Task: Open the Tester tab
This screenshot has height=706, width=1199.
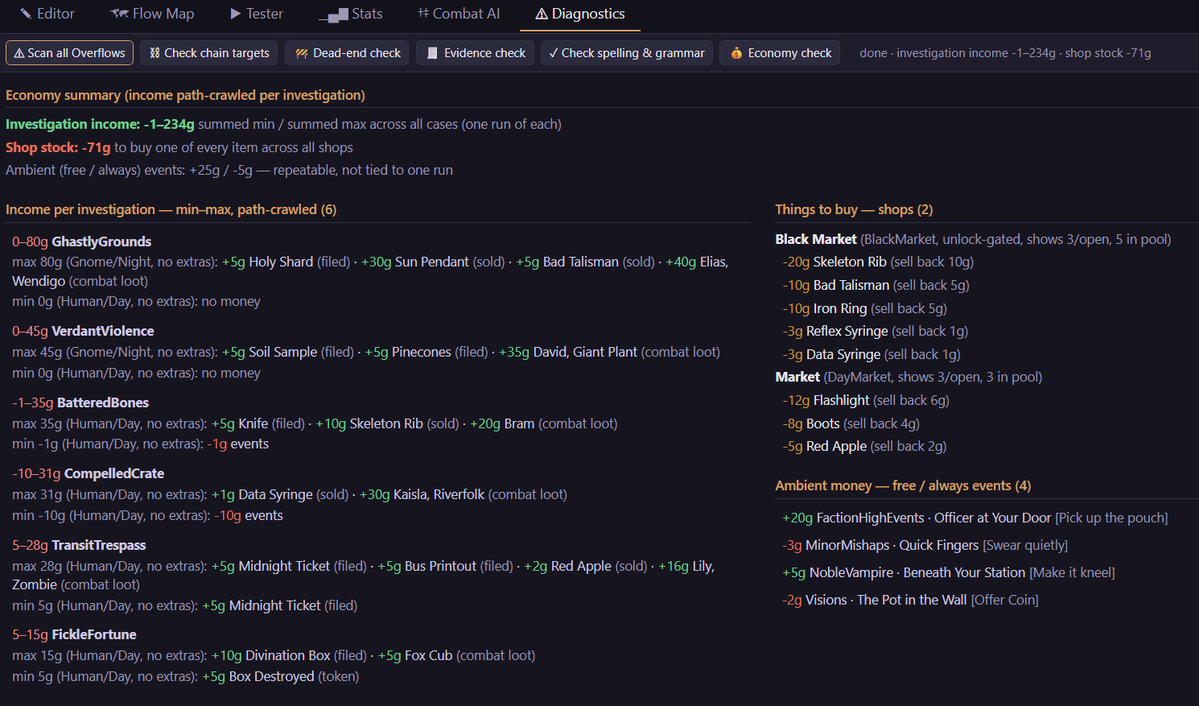Action: [256, 14]
